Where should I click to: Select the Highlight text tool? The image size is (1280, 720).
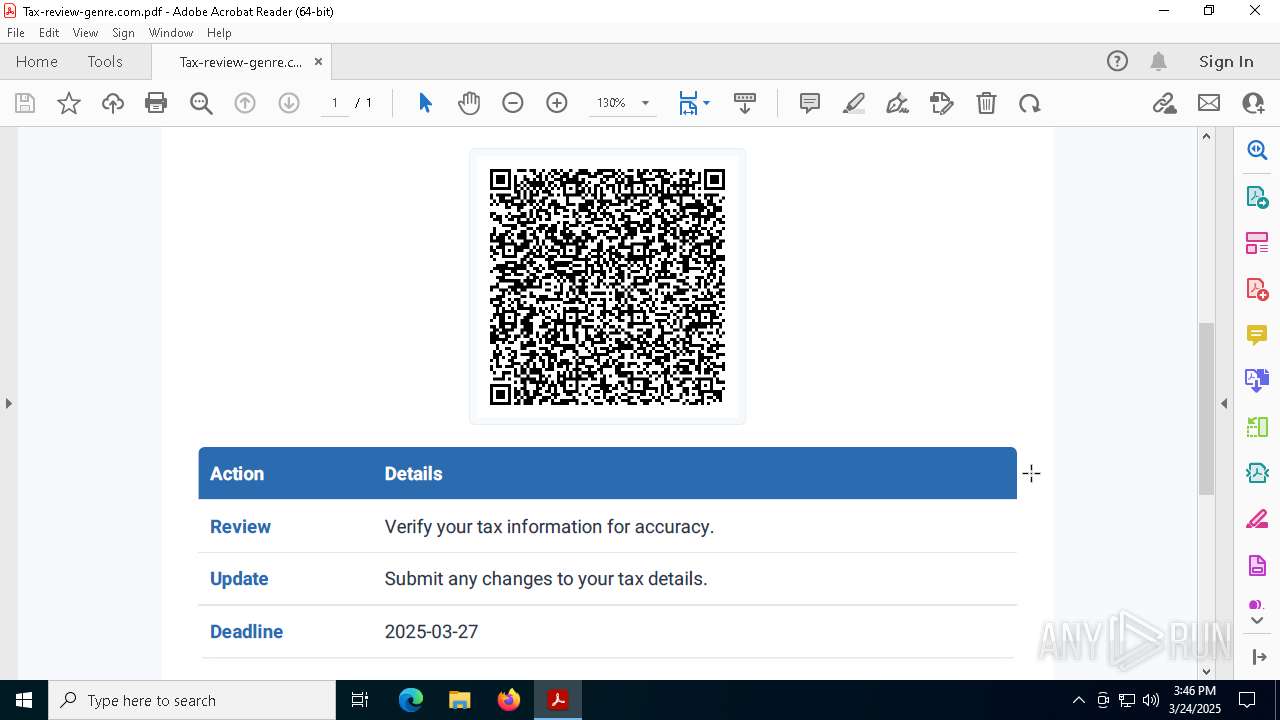click(854, 103)
